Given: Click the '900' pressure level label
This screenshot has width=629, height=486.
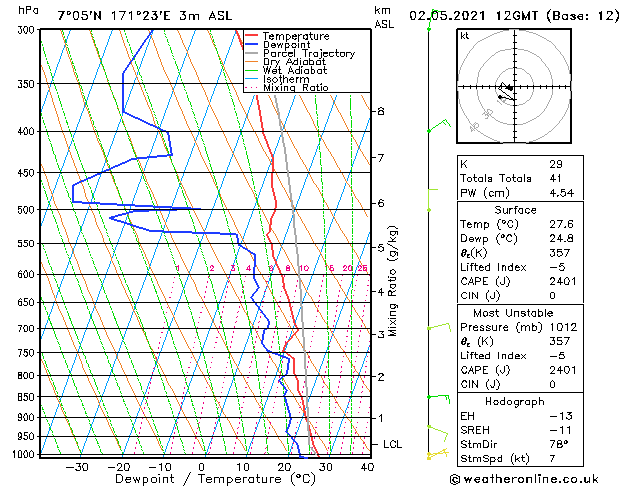Looking at the screenshot, I should click(x=28, y=417).
